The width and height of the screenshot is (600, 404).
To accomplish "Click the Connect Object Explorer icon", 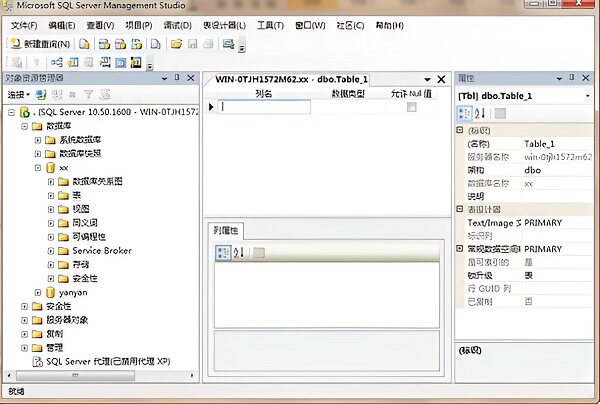I will click(41, 94).
